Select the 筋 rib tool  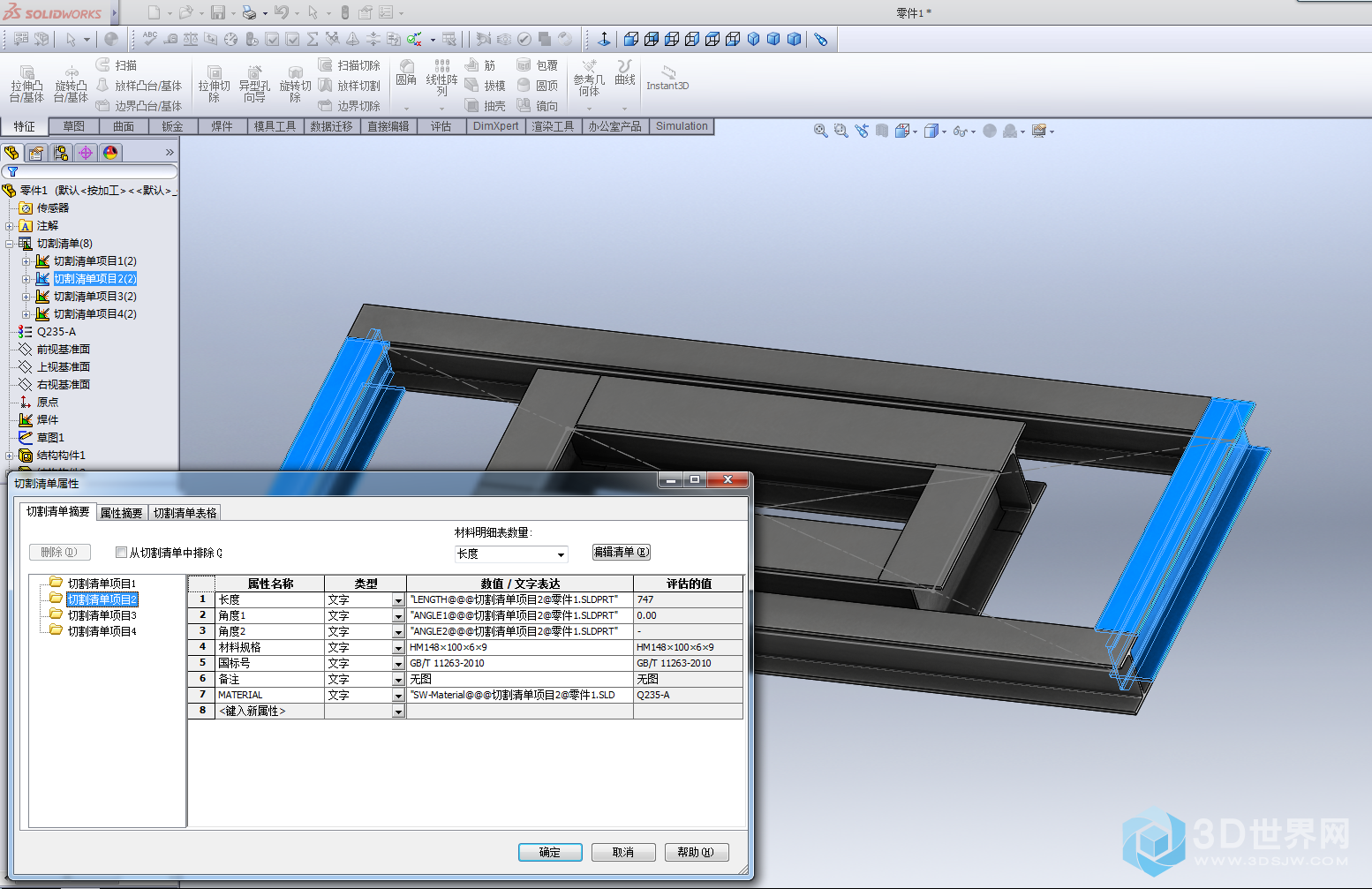pos(480,65)
